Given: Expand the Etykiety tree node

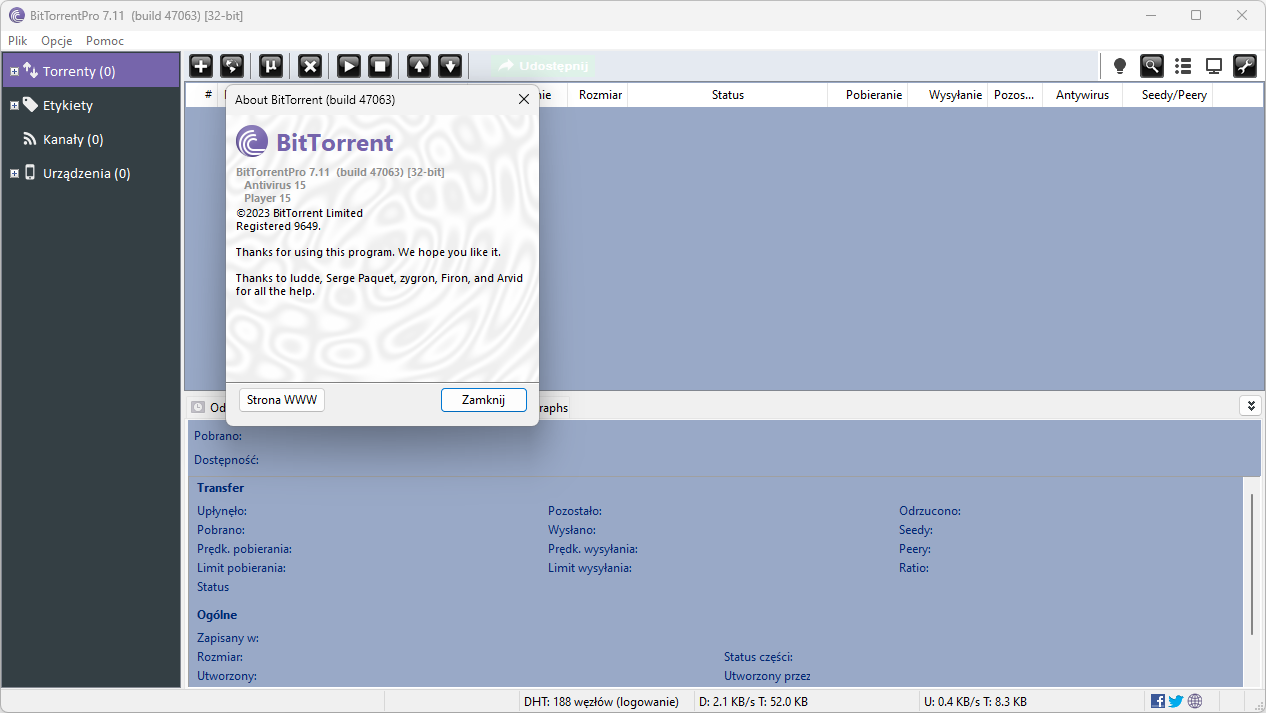Looking at the screenshot, I should coord(14,105).
